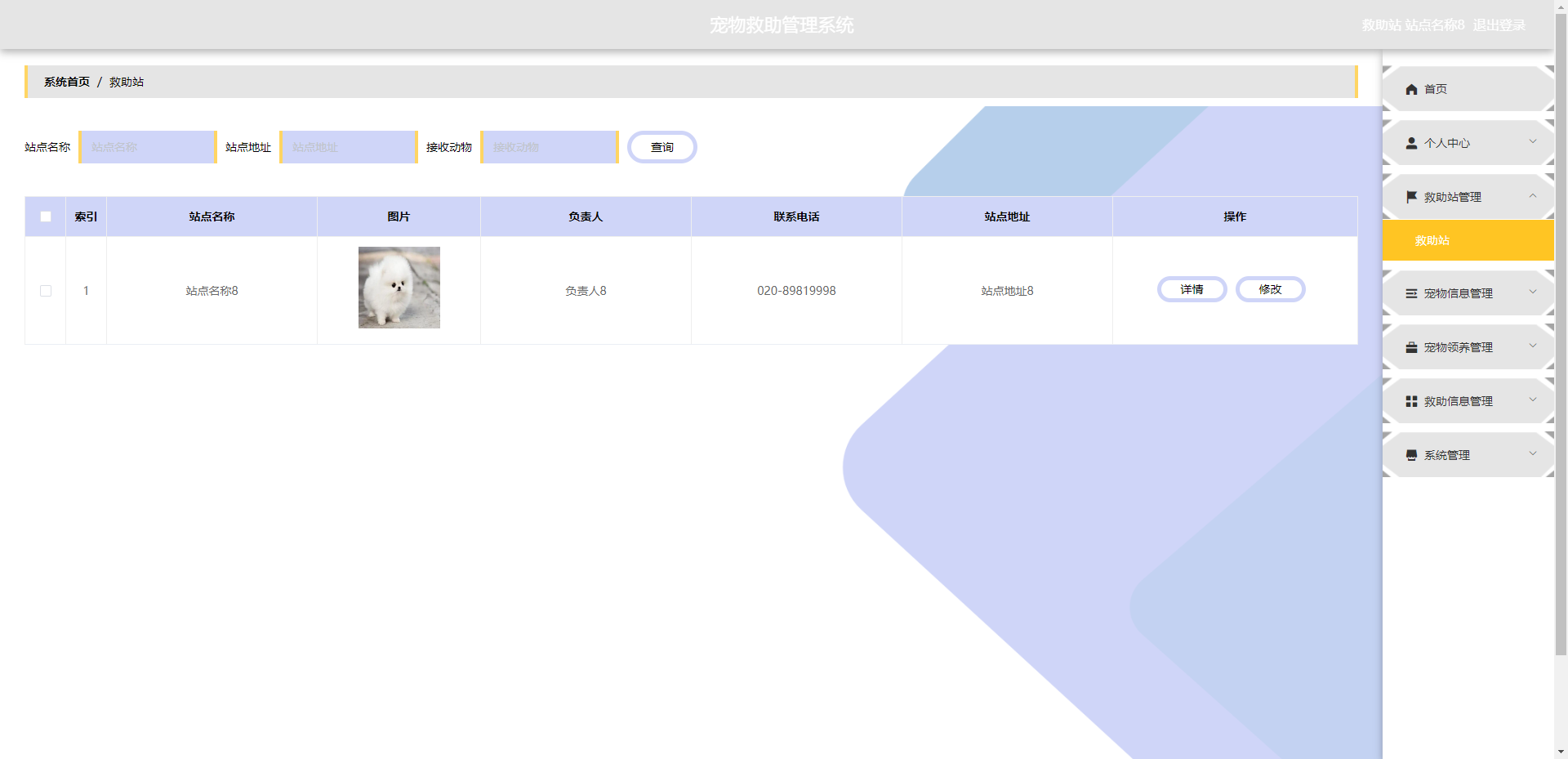Click 修改 to edit the station
1568x759 pixels.
point(1271,289)
